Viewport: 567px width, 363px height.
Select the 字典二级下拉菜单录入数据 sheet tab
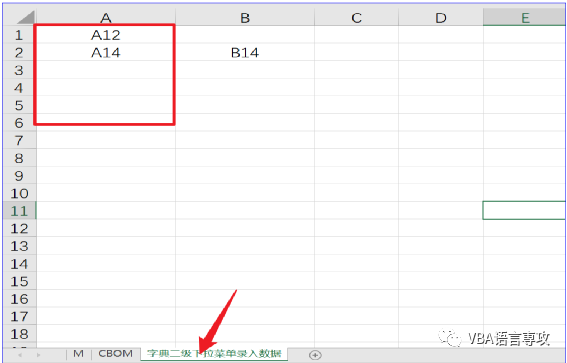[x=214, y=354]
